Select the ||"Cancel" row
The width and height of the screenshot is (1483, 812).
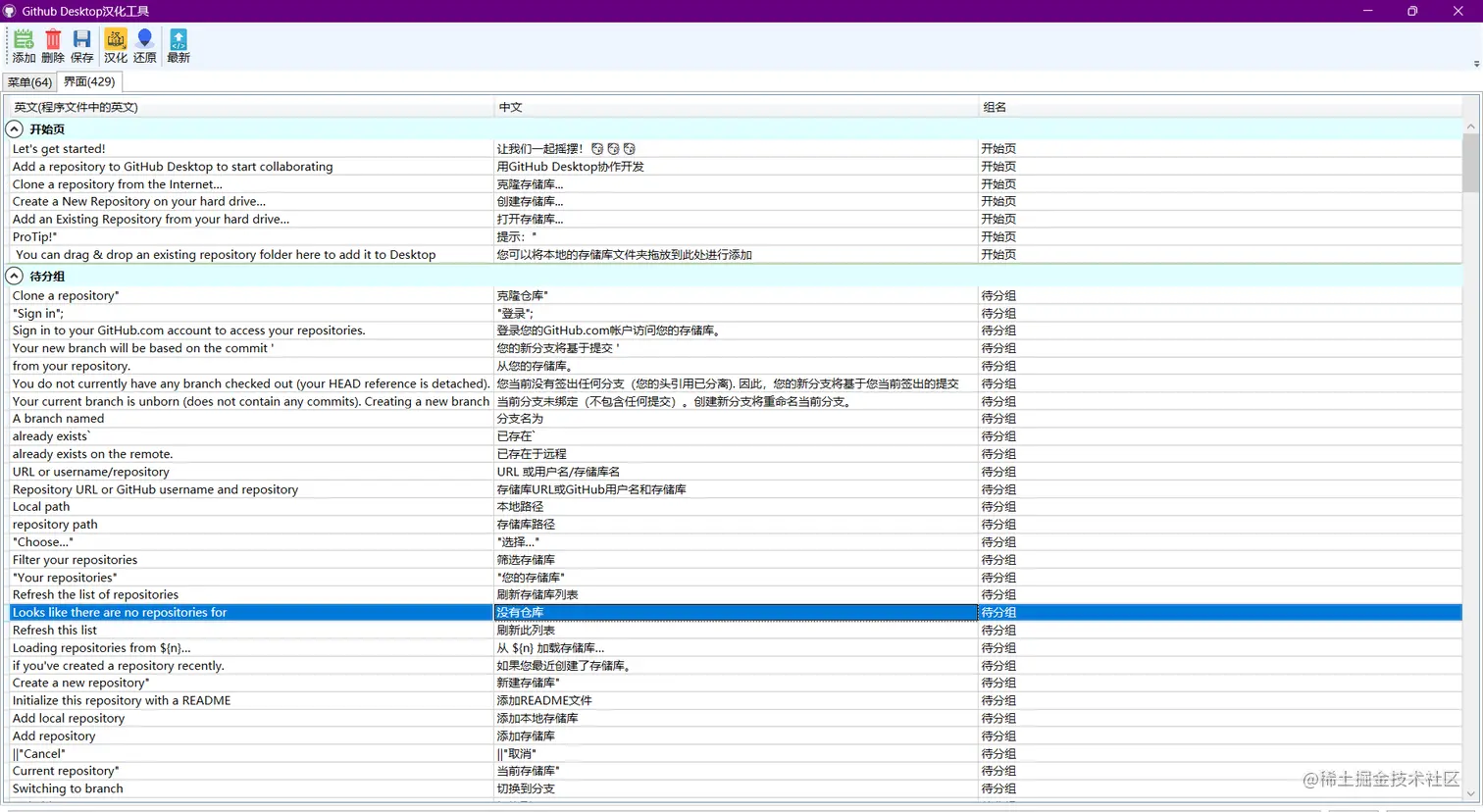736,753
